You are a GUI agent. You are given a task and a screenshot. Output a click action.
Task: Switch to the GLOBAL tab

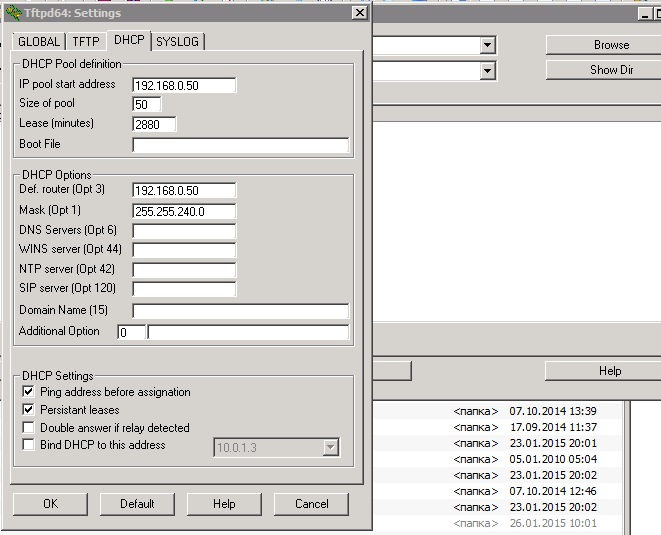coord(39,42)
